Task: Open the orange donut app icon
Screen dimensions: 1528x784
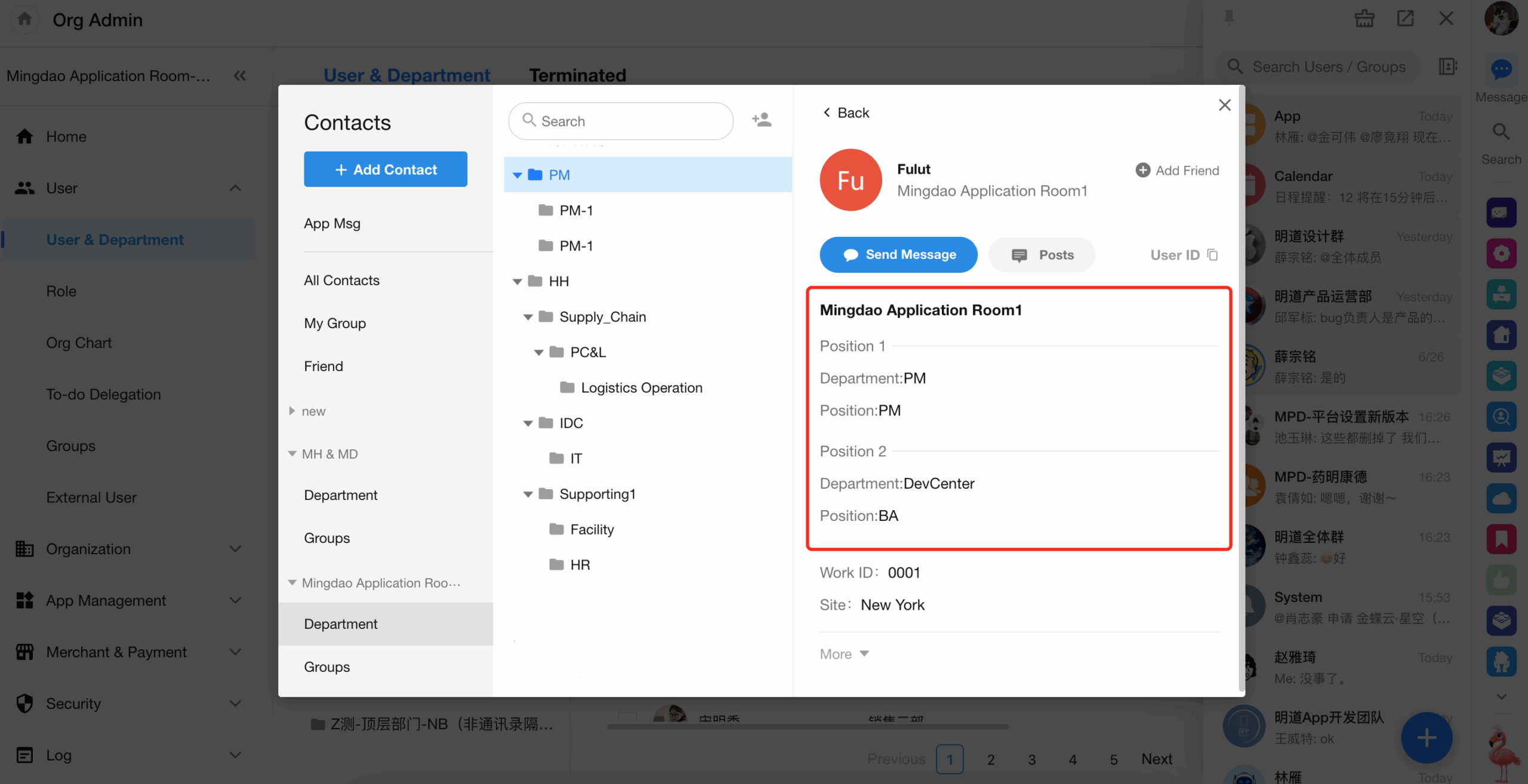Action: (x=1501, y=254)
